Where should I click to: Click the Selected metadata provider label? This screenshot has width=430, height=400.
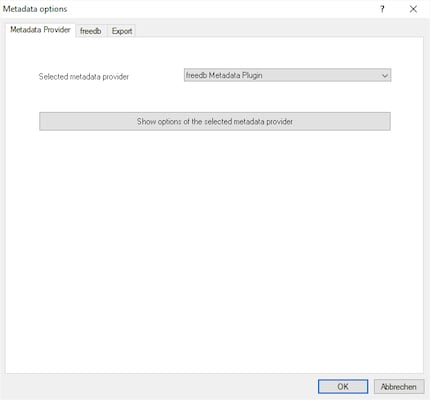tap(84, 77)
